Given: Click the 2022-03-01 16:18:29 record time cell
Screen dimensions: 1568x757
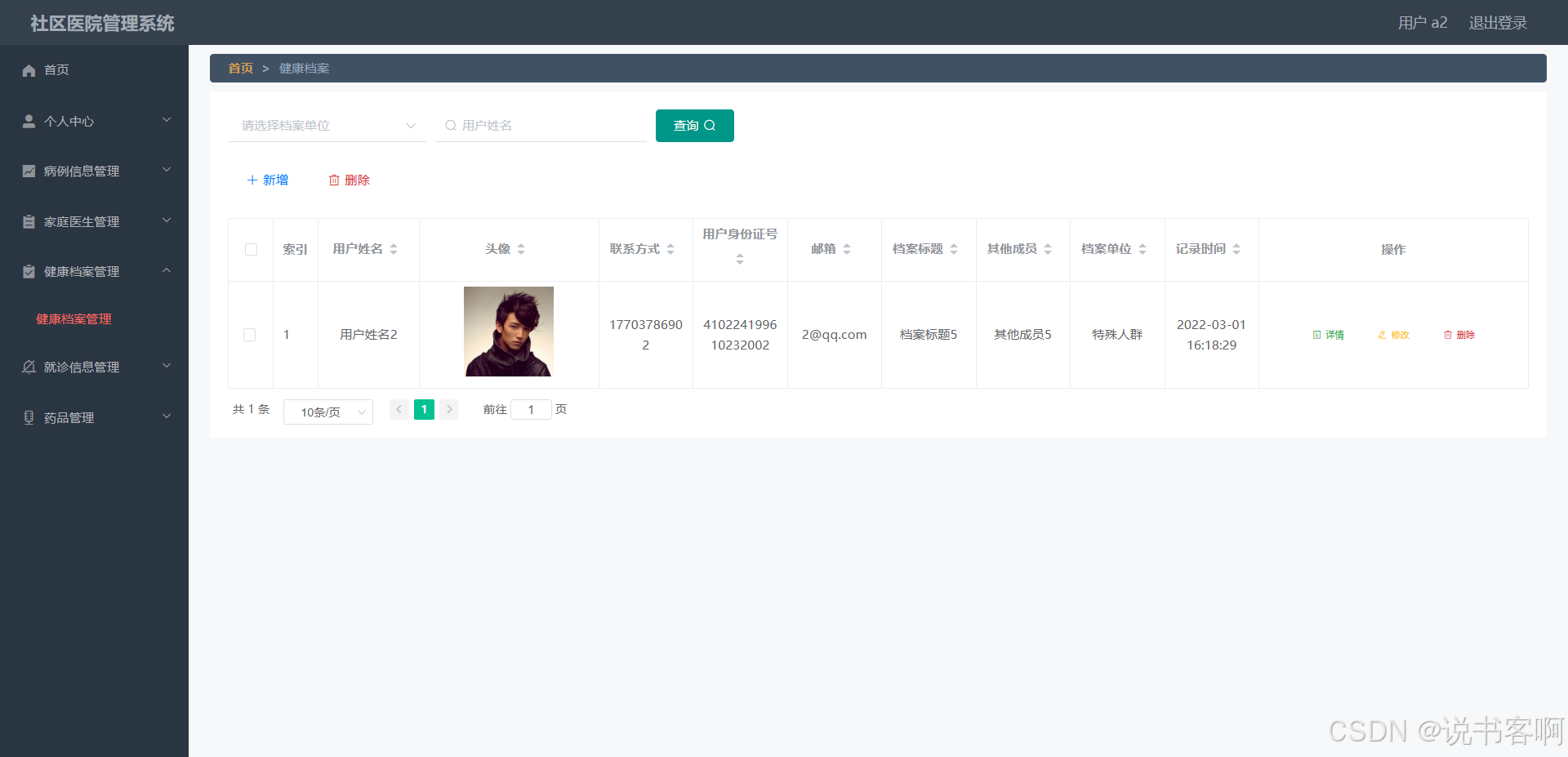Looking at the screenshot, I should (x=1211, y=335).
